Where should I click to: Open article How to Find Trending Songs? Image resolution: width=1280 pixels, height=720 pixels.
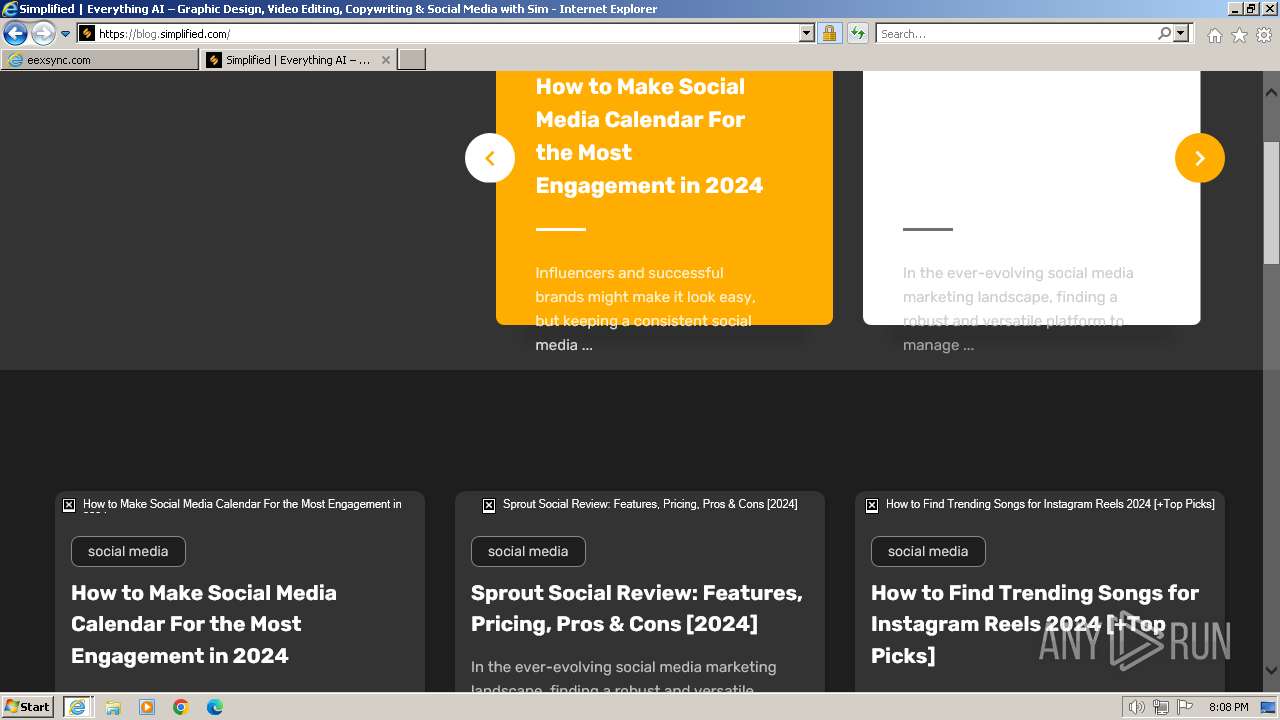click(1035, 624)
